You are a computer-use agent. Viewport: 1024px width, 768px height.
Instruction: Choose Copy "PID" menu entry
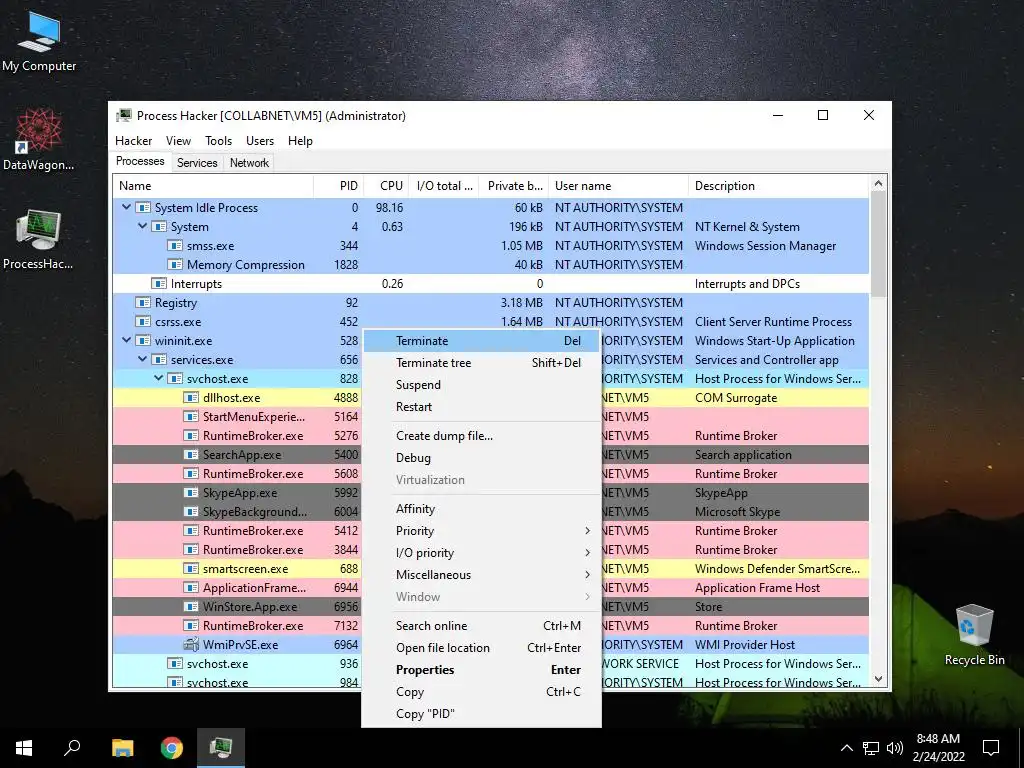481,714
